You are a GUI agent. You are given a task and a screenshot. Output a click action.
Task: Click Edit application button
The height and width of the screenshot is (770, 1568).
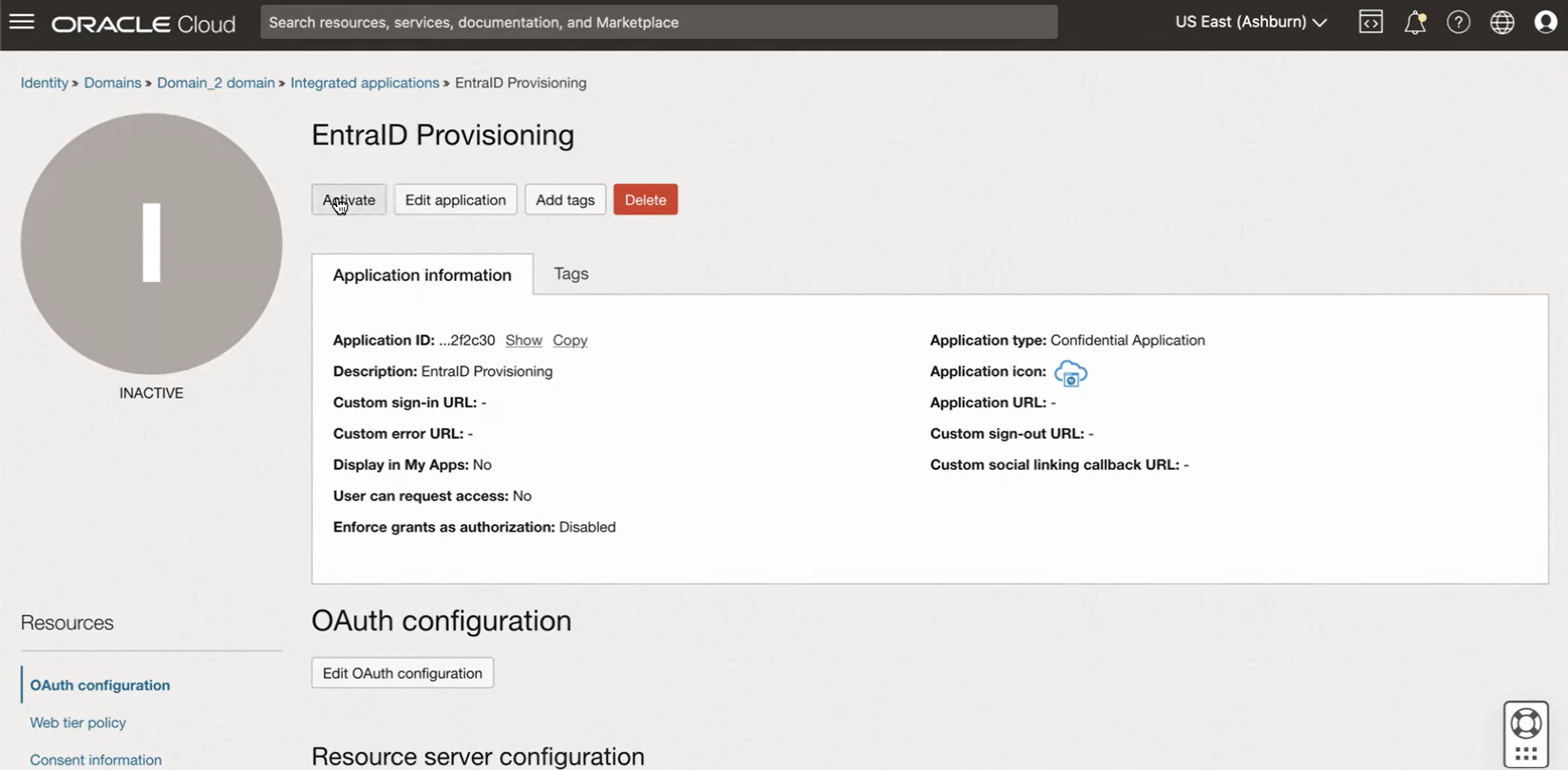click(x=456, y=199)
